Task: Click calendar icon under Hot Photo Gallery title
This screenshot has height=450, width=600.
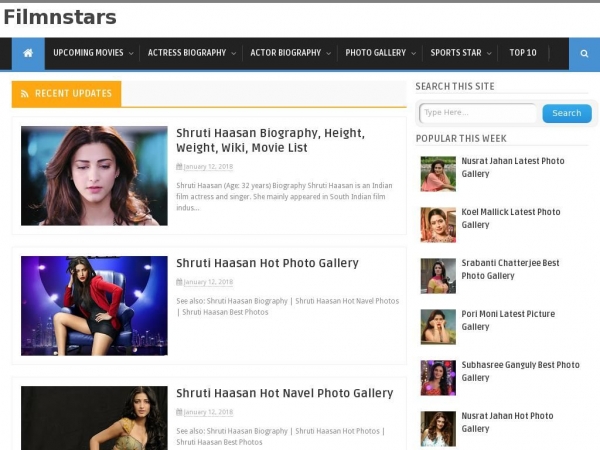Action: [179, 282]
